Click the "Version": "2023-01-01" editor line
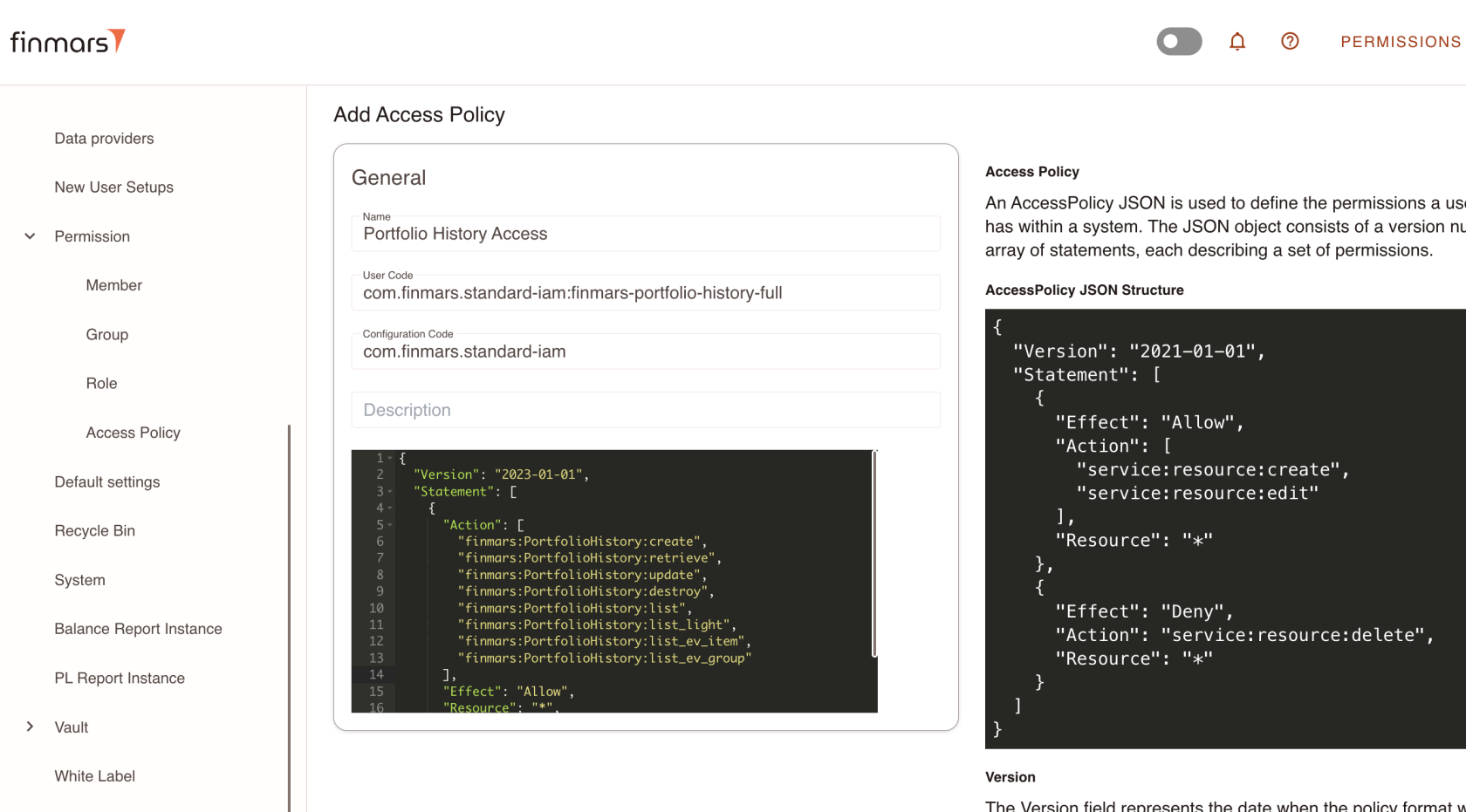Viewport: 1466px width, 812px height. 501,474
